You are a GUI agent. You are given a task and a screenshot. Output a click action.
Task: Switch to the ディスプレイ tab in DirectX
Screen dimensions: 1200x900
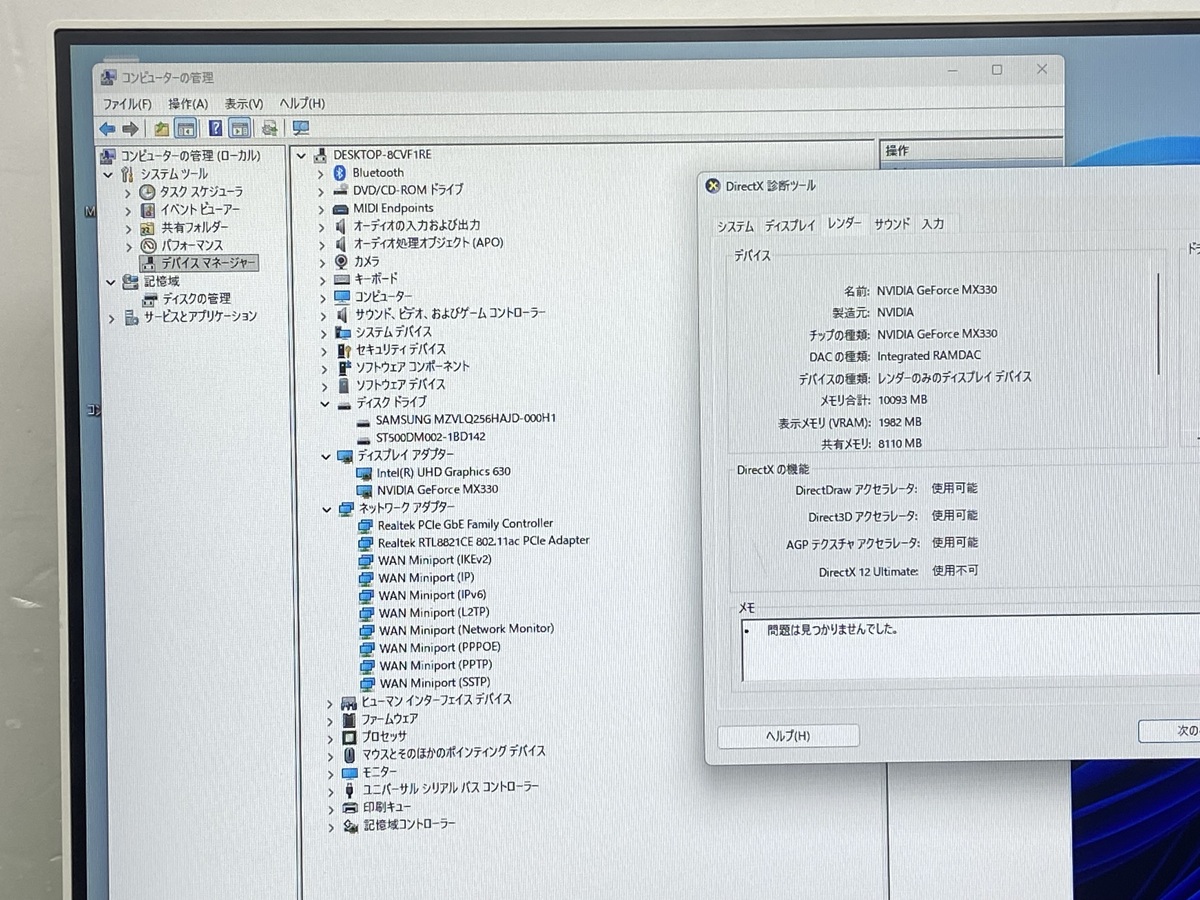pos(790,226)
